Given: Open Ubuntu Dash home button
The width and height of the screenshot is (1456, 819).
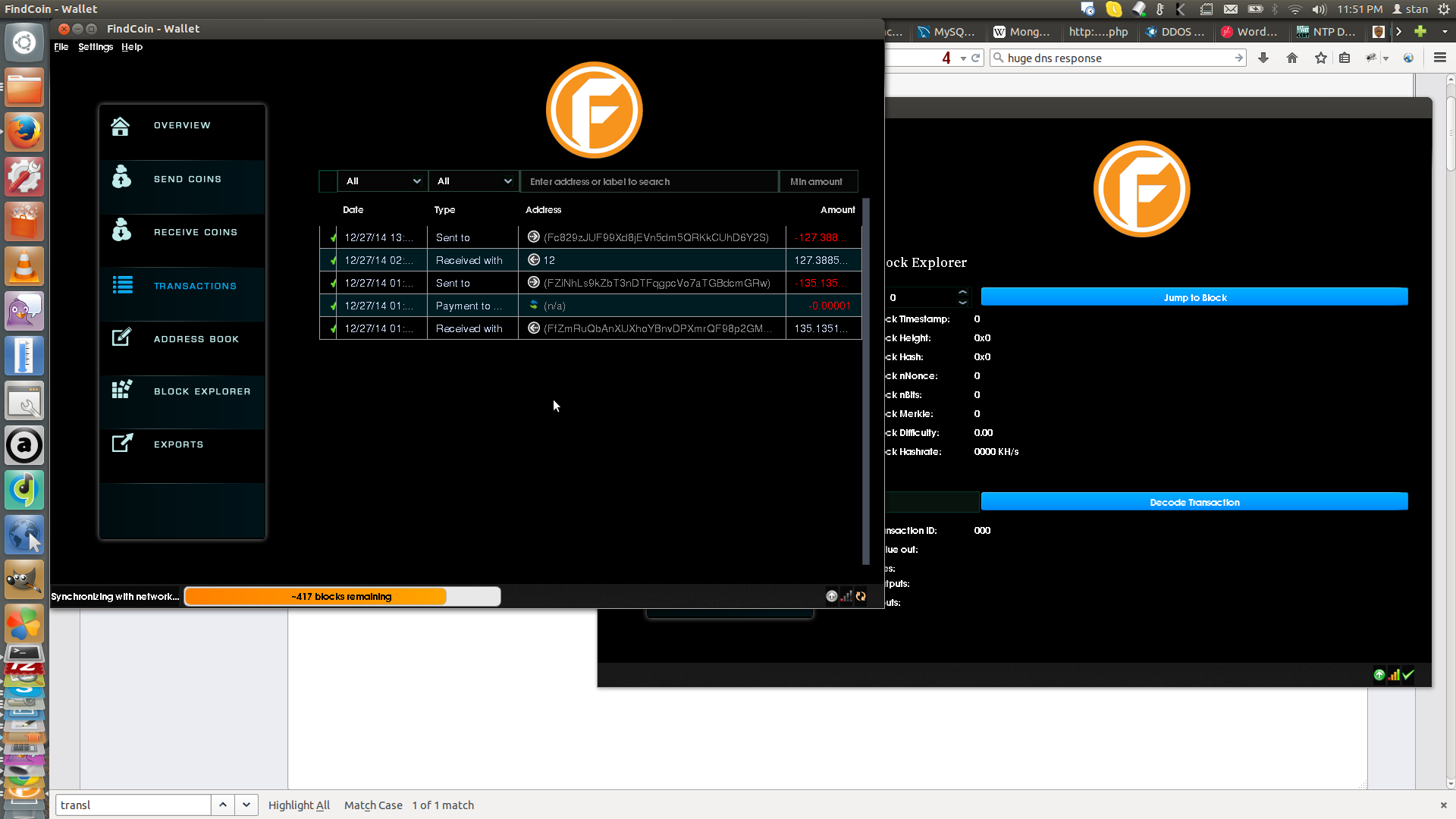Looking at the screenshot, I should [x=24, y=42].
